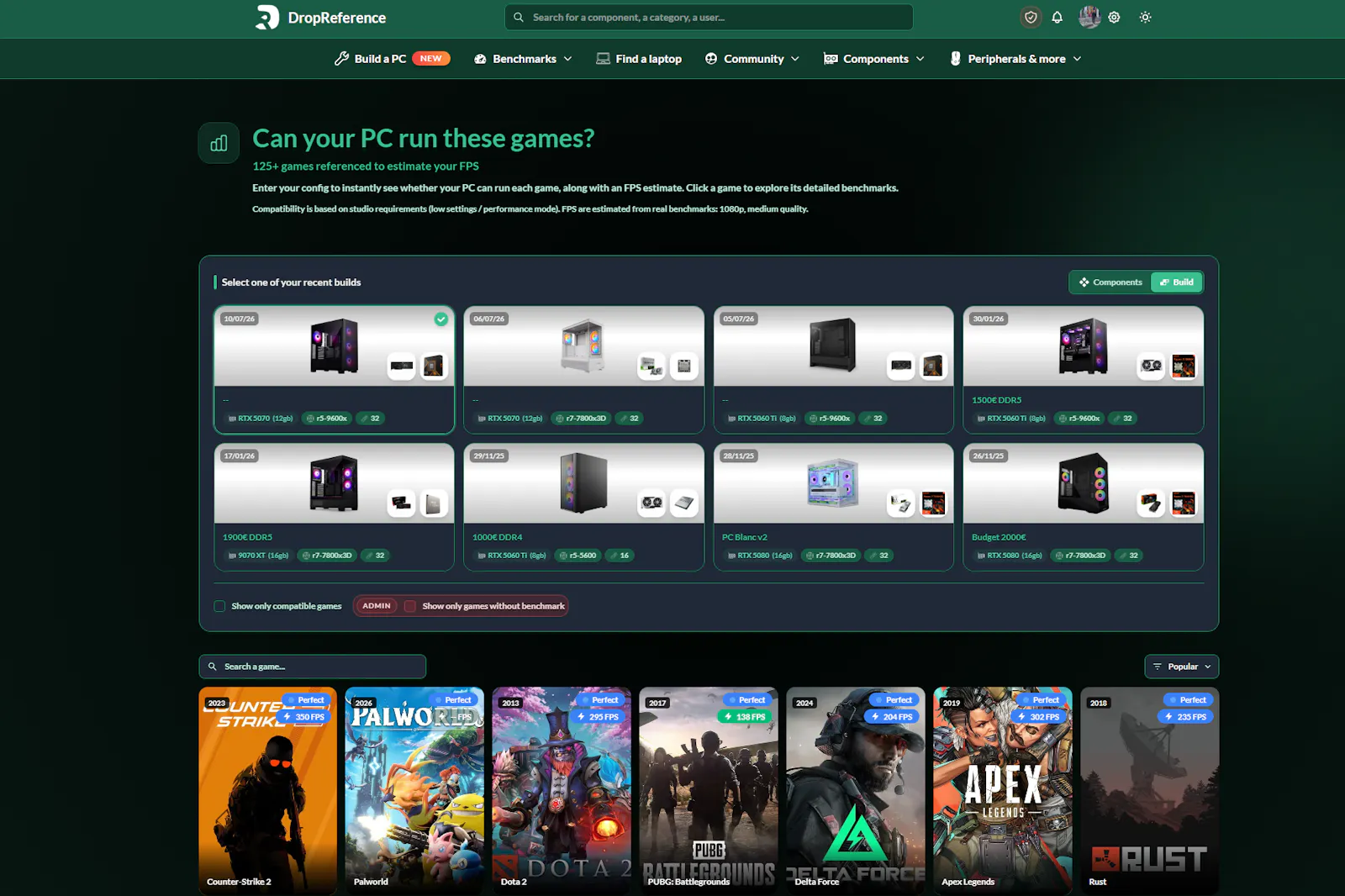Open the user avatar profile
Image resolution: width=1345 pixels, height=896 pixels.
click(1089, 17)
